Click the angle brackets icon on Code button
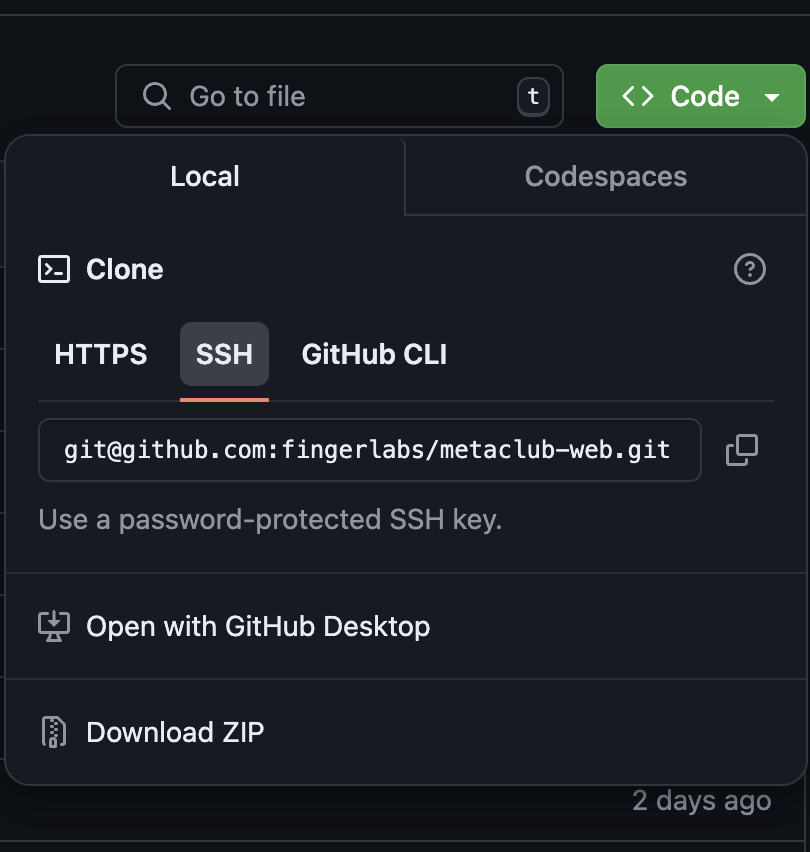Screen dimensions: 810x852 638,96
